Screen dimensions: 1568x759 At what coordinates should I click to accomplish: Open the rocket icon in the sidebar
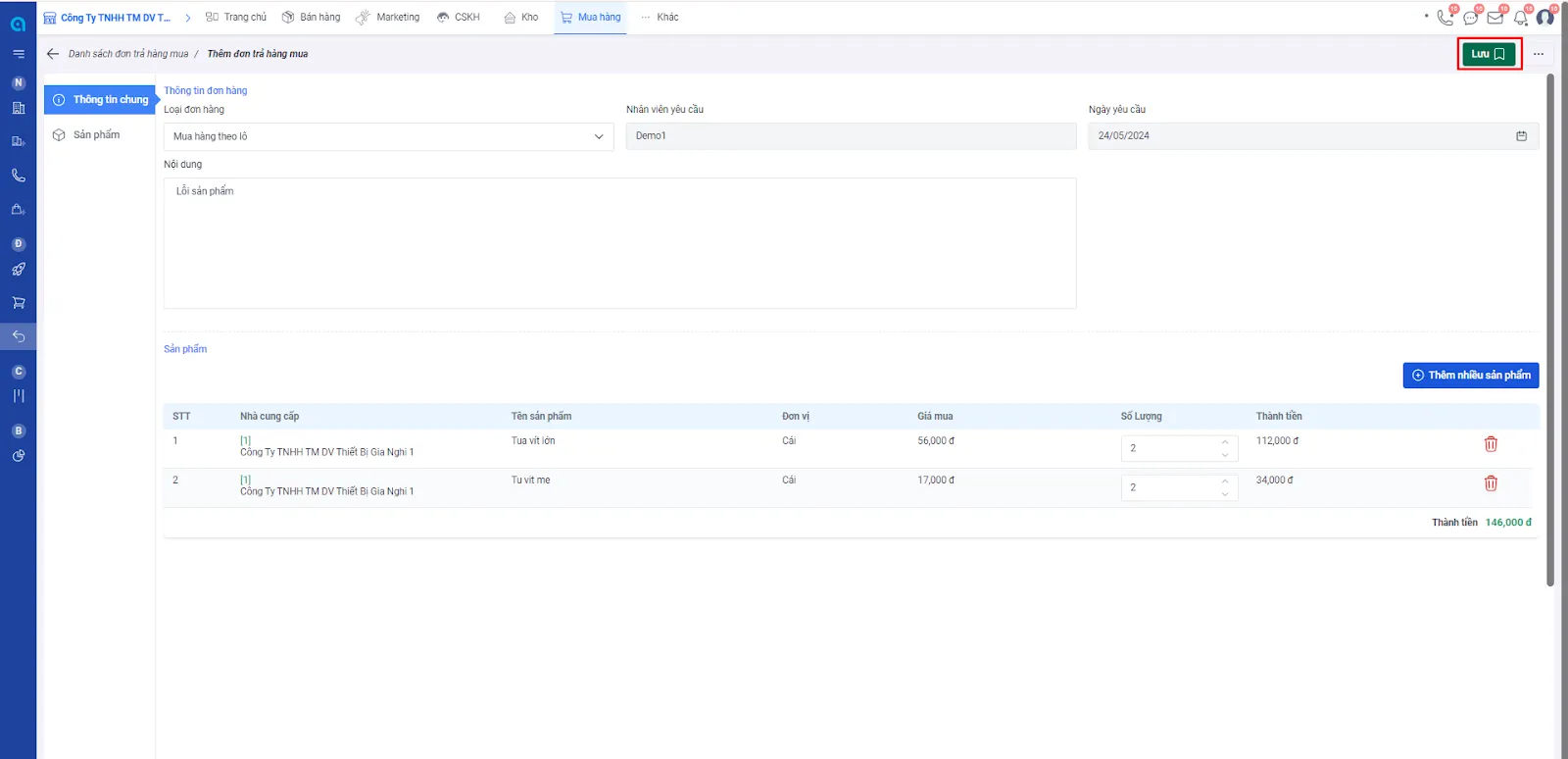[x=18, y=270]
